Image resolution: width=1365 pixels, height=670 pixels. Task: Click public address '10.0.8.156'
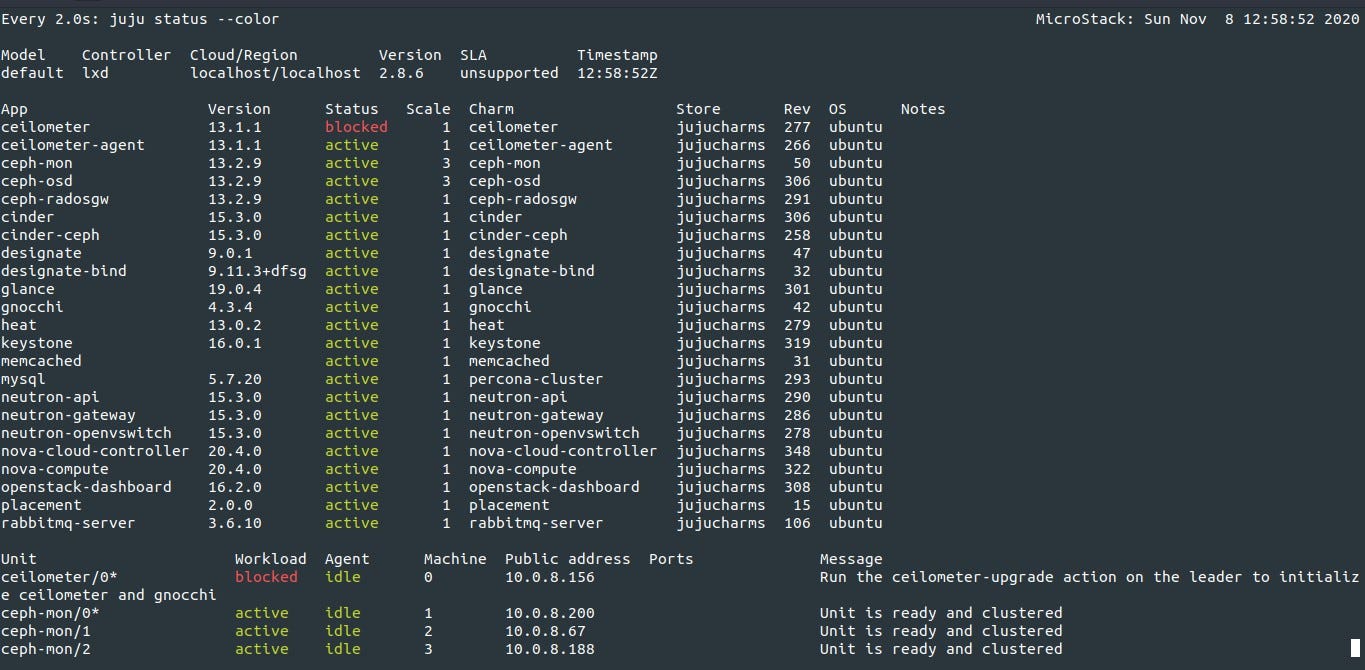click(x=550, y=577)
